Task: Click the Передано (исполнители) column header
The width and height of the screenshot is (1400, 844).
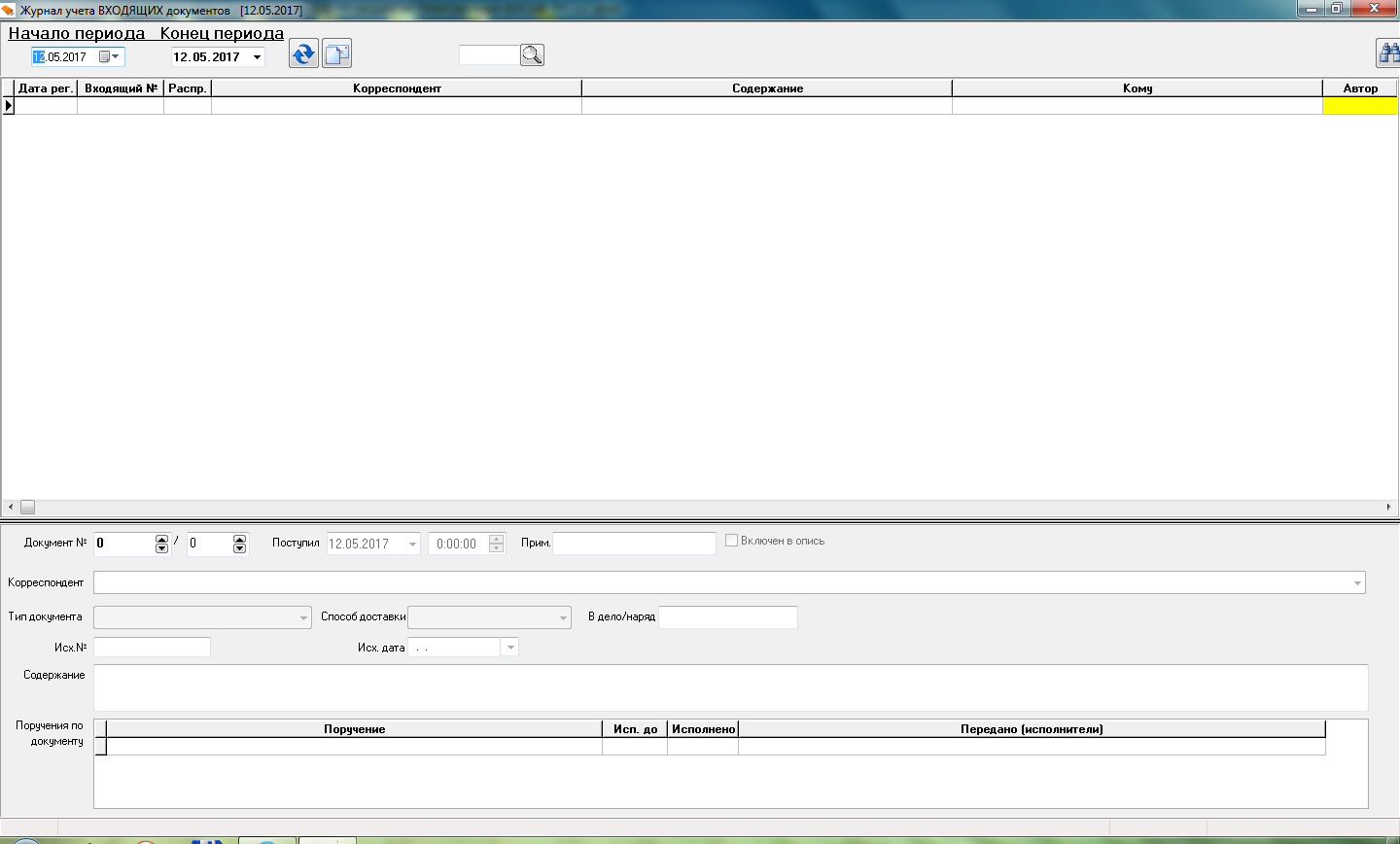Action: (1032, 729)
